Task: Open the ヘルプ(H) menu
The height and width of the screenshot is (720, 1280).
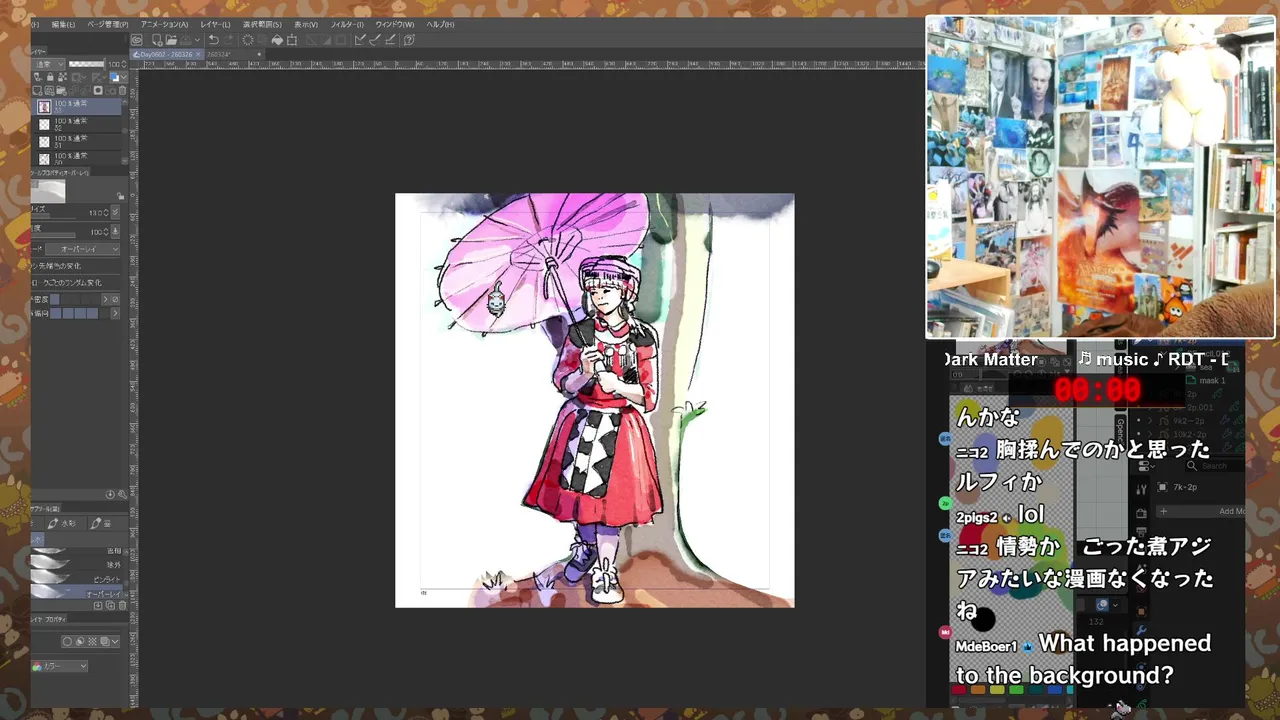Action: point(440,24)
